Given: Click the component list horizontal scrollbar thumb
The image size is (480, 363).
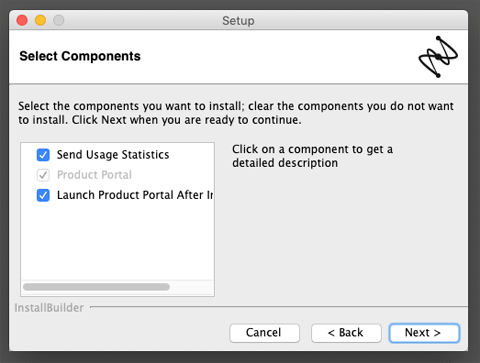Looking at the screenshot, I should pos(96,287).
